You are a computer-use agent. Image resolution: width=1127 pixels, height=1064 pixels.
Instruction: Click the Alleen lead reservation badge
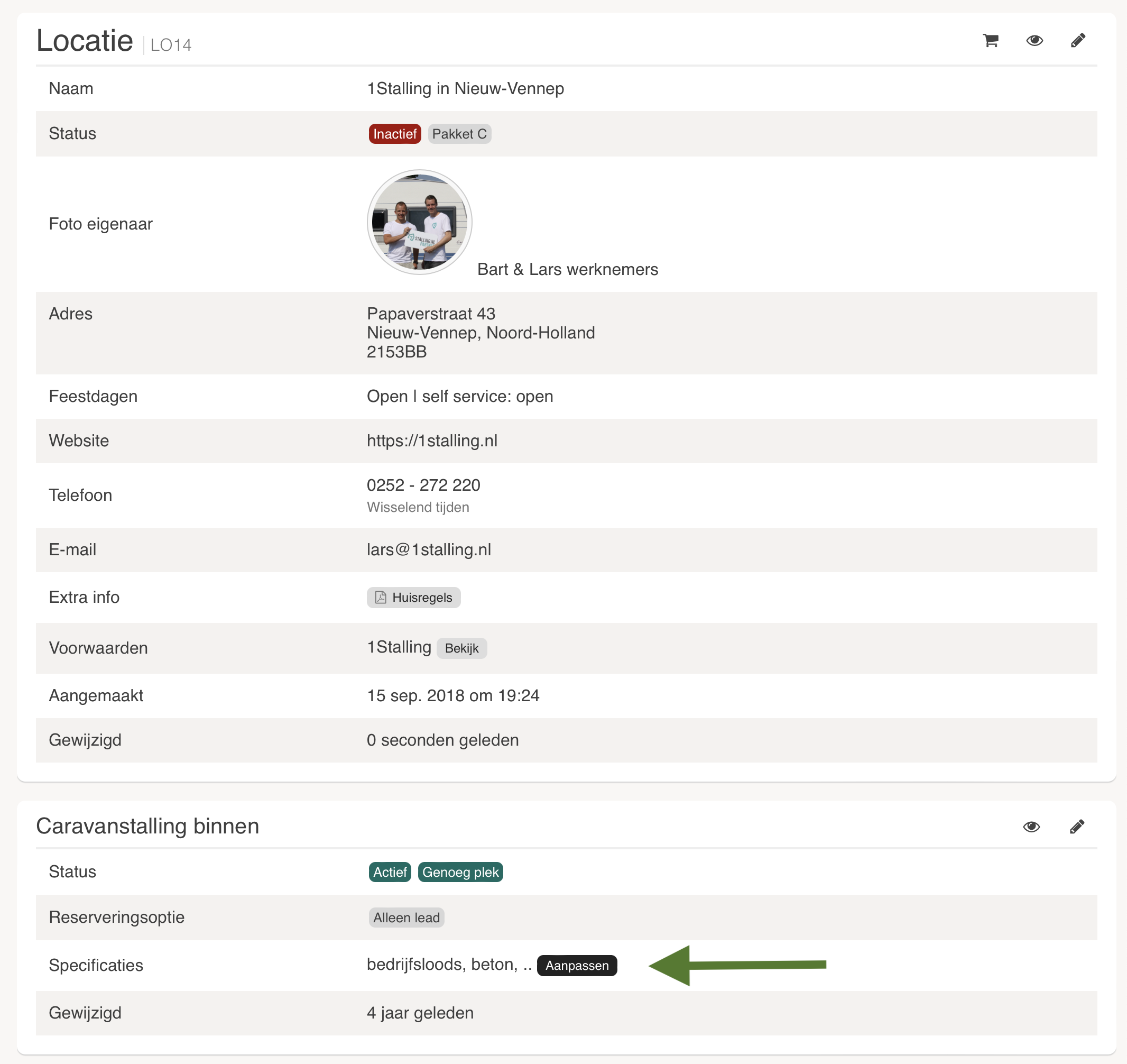pyautogui.click(x=406, y=918)
